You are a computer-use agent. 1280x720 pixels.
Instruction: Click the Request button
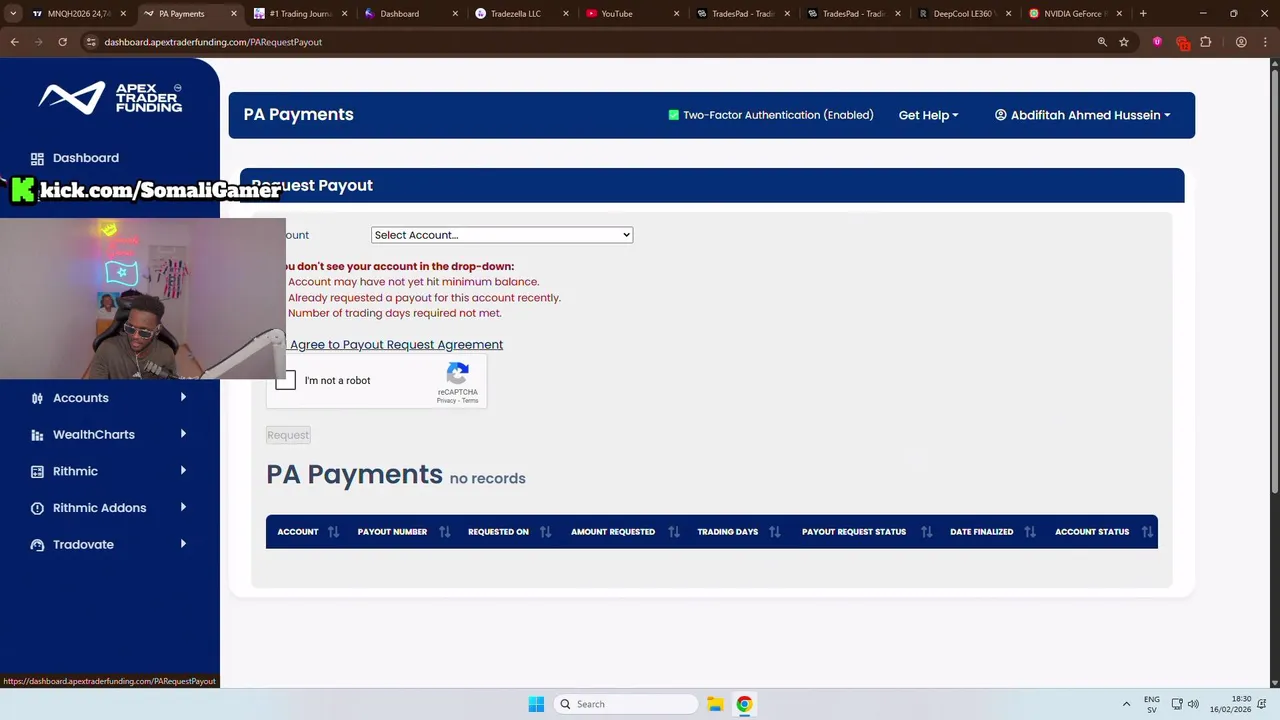point(288,435)
